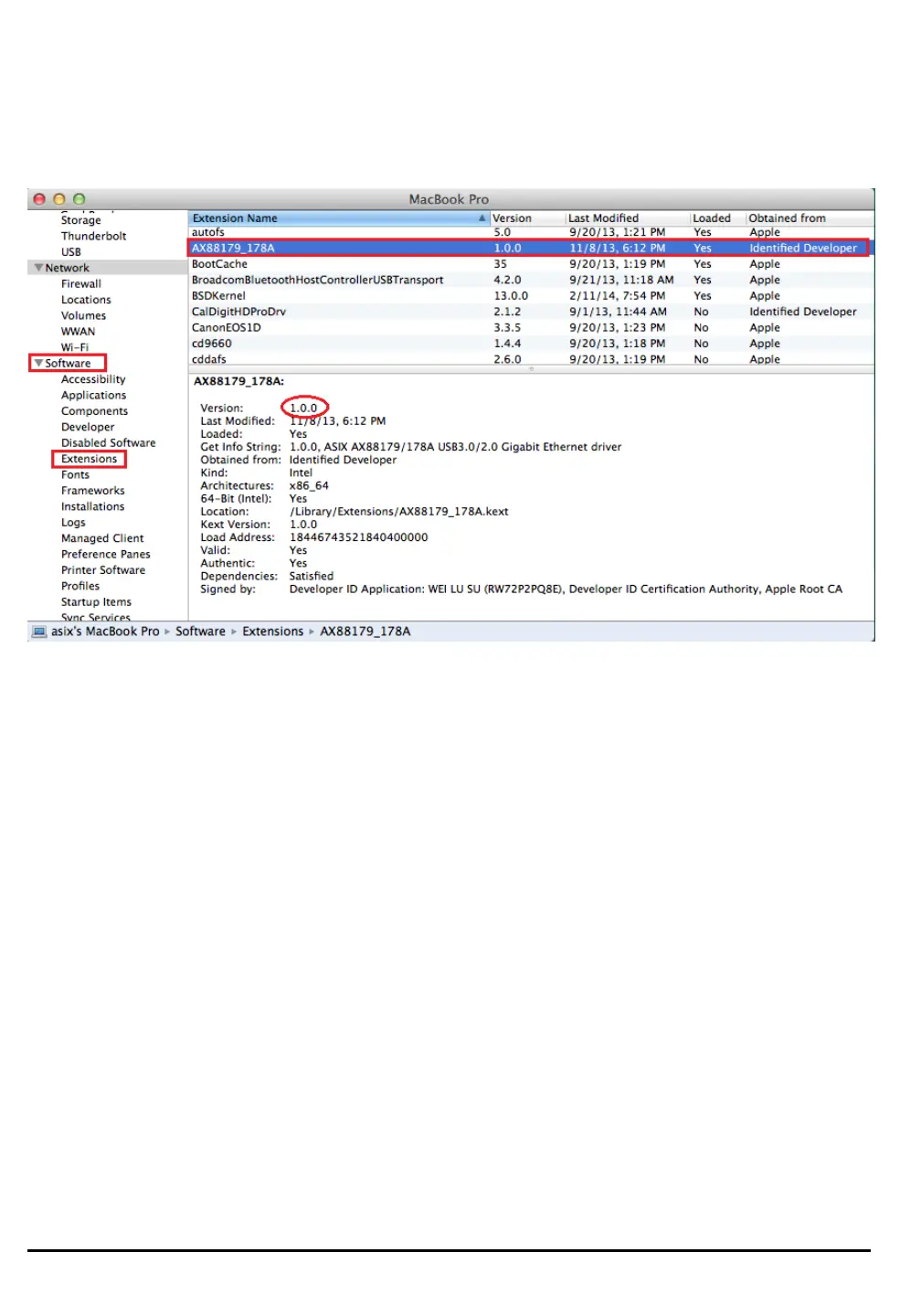The width and height of the screenshot is (921, 1316).
Task: Click Extensions in the bottom path bar
Action: [272, 631]
